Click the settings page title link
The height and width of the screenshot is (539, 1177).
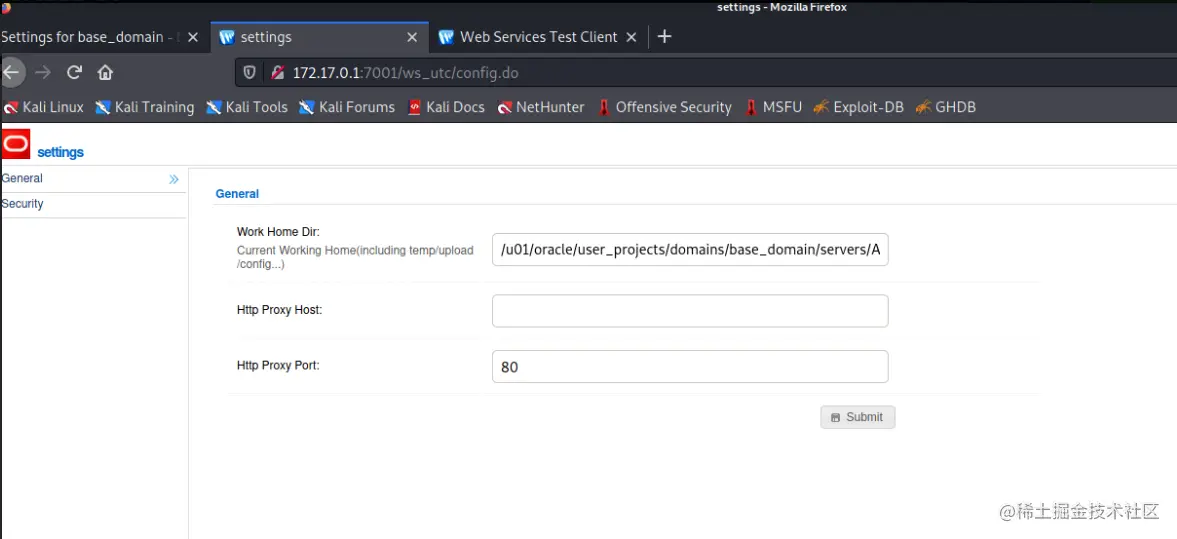[60, 152]
